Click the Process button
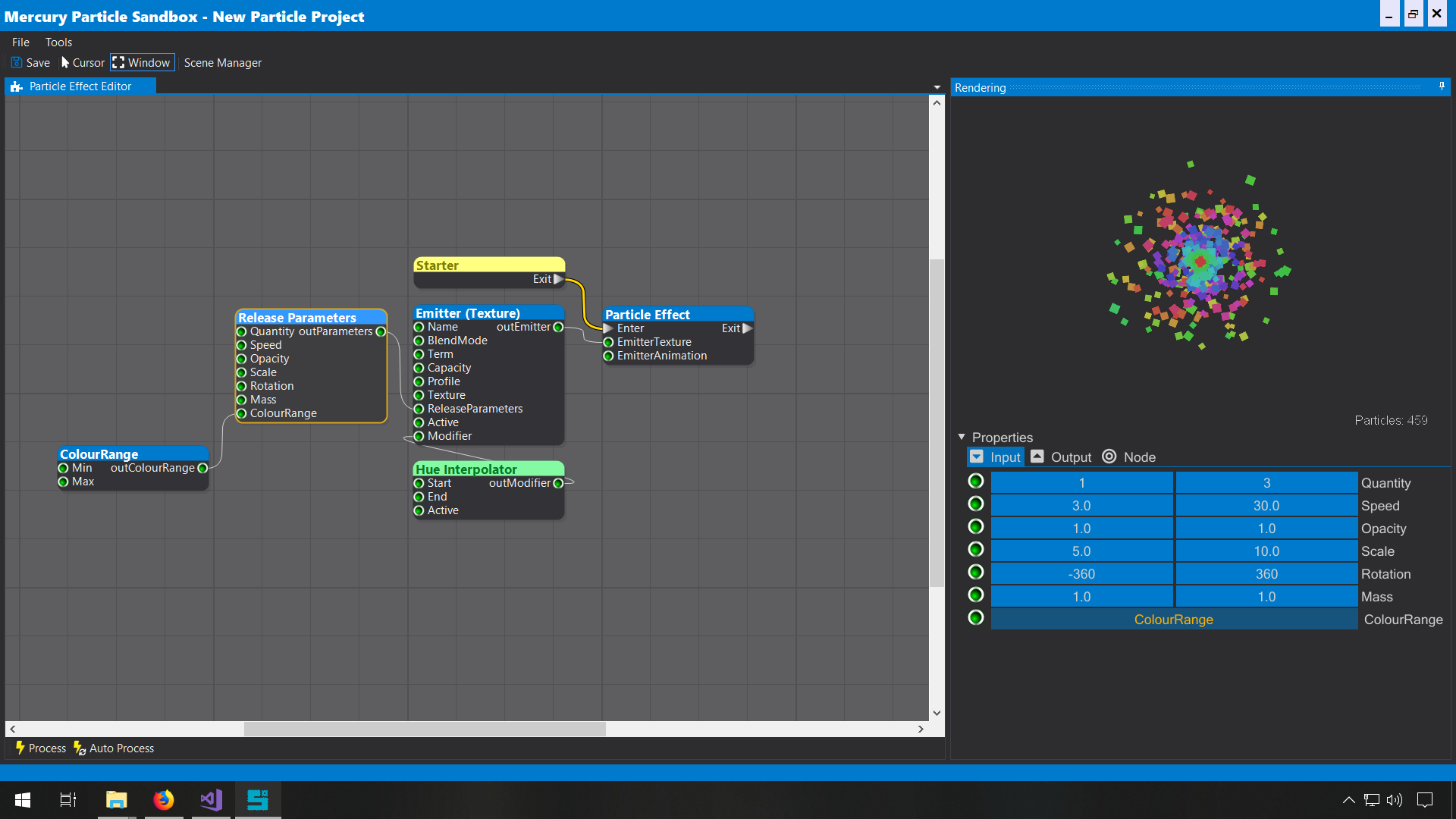 [41, 748]
